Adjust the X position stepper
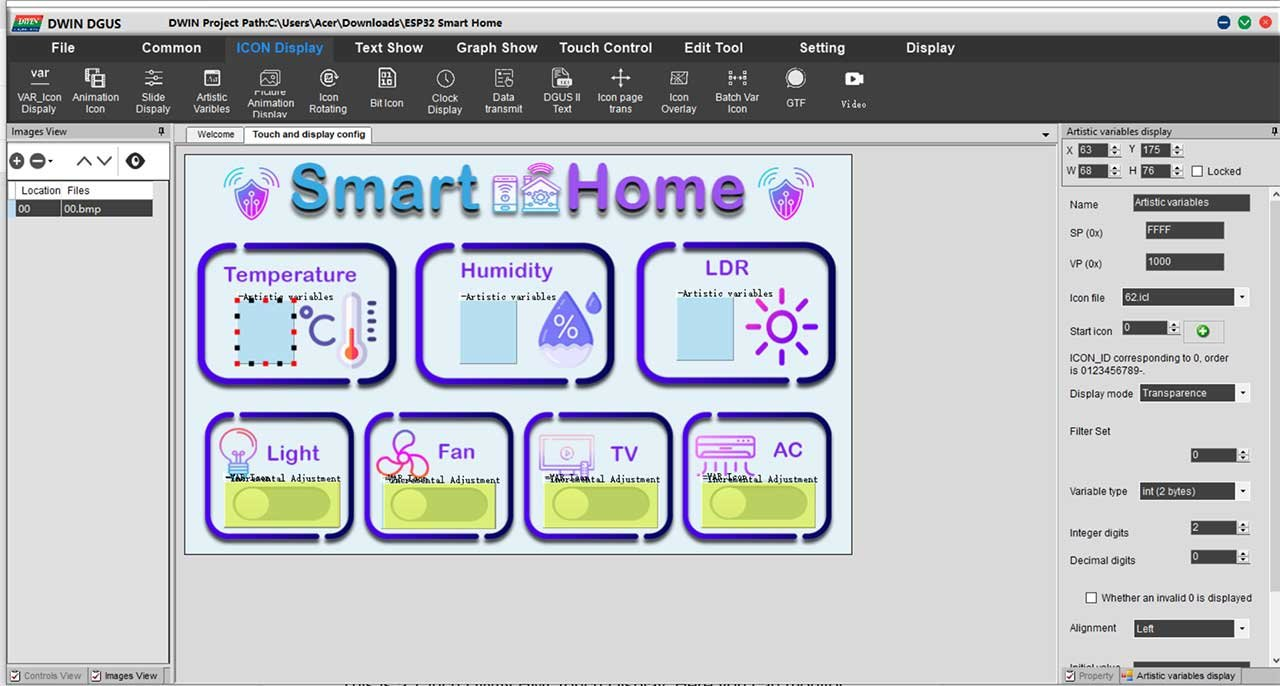The width and height of the screenshot is (1280, 686). pos(1115,150)
